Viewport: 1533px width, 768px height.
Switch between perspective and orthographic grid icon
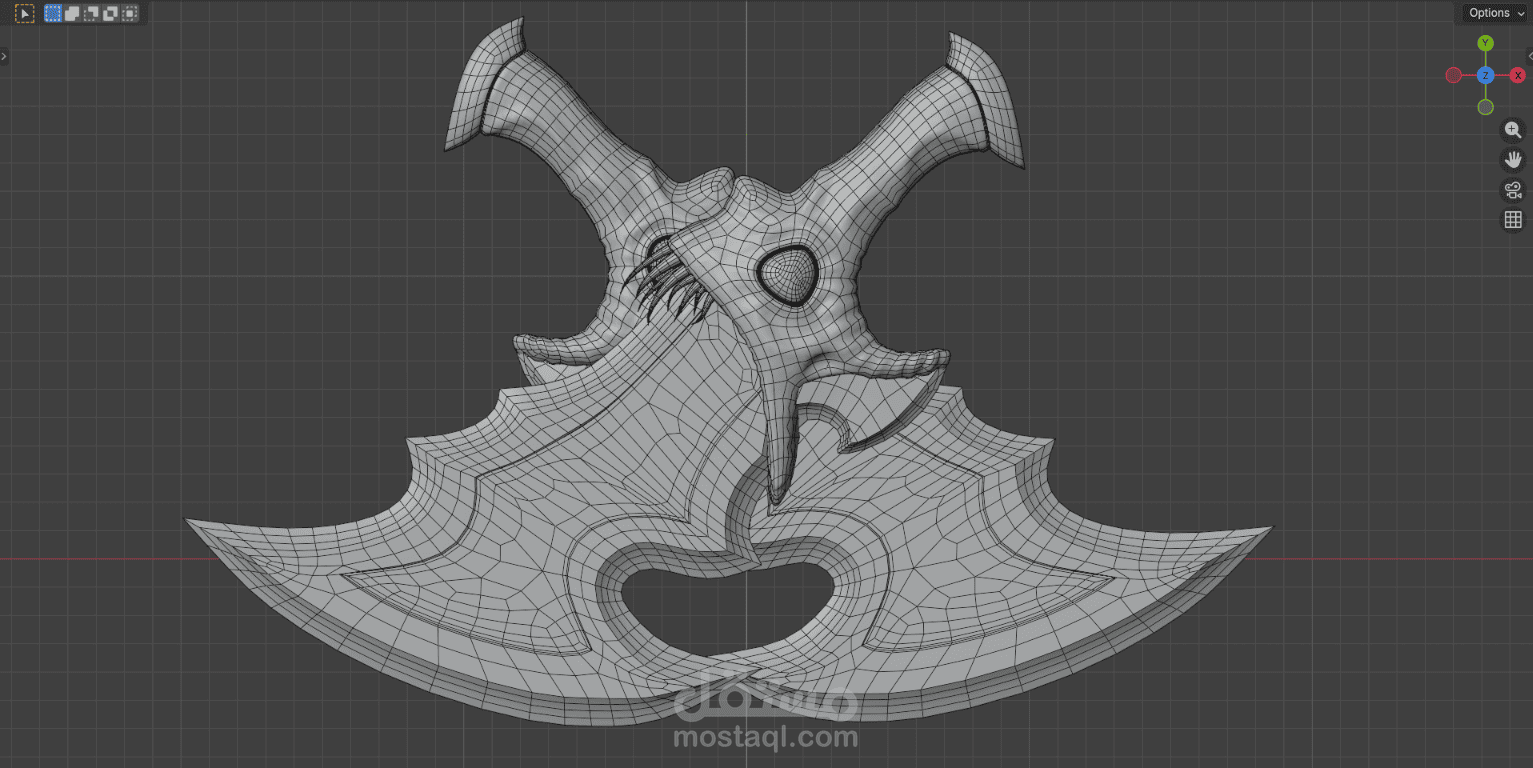(1513, 220)
